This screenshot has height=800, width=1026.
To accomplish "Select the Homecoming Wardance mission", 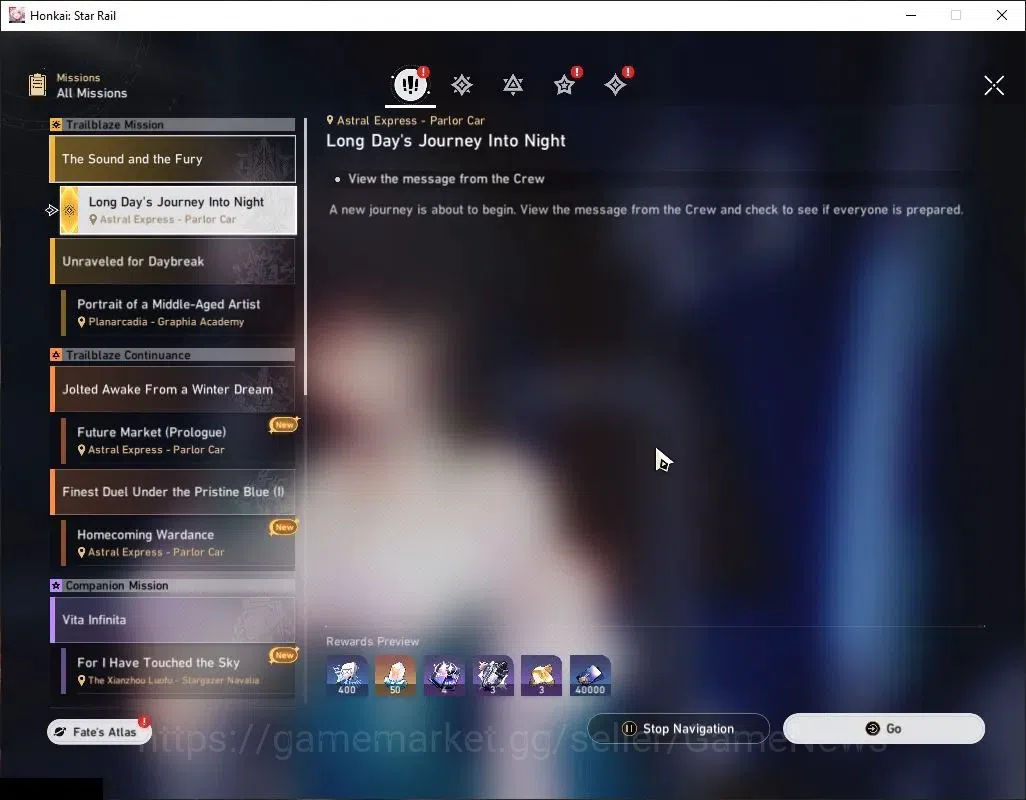I will coord(178,543).
